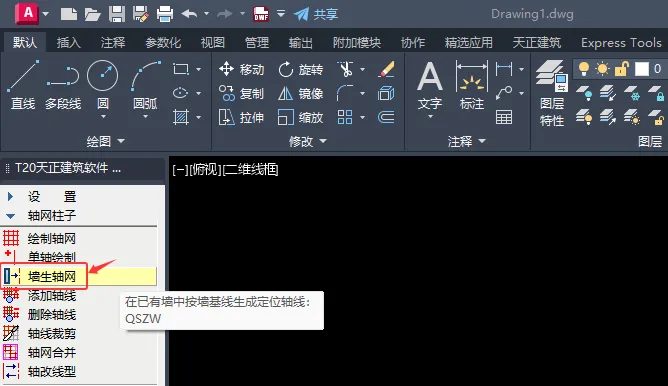The image size is (668, 386).
Task: Open the Undo history dropdown arrow
Action: pyautogui.click(x=206, y=14)
